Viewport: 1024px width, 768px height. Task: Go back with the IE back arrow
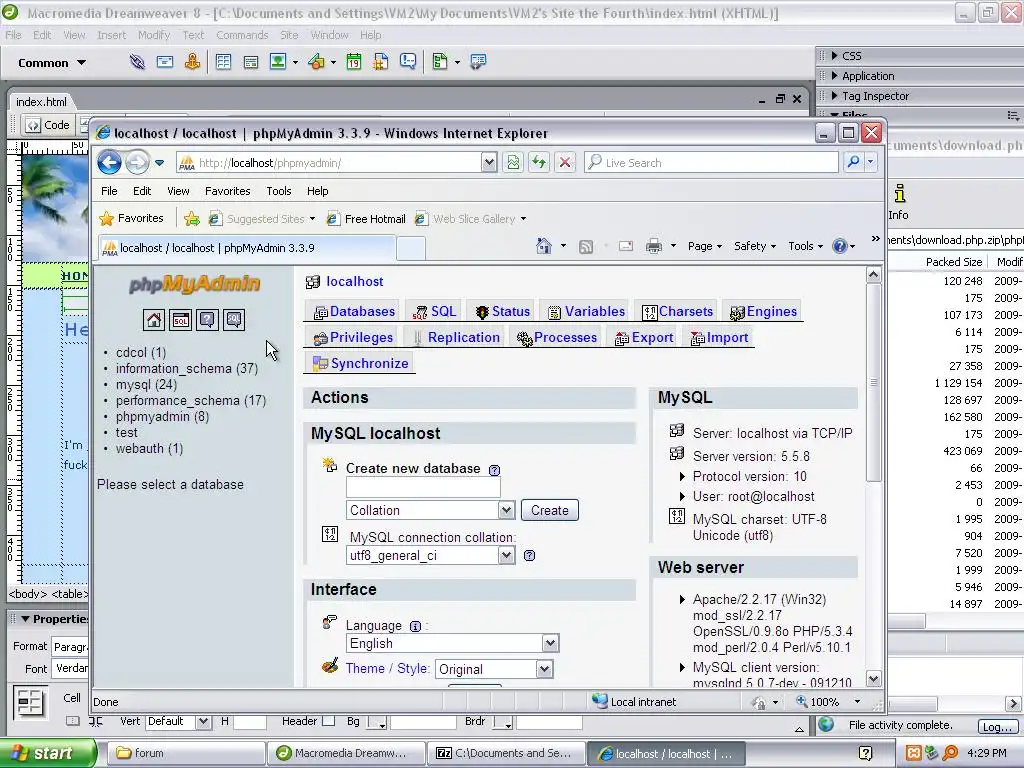(x=110, y=162)
